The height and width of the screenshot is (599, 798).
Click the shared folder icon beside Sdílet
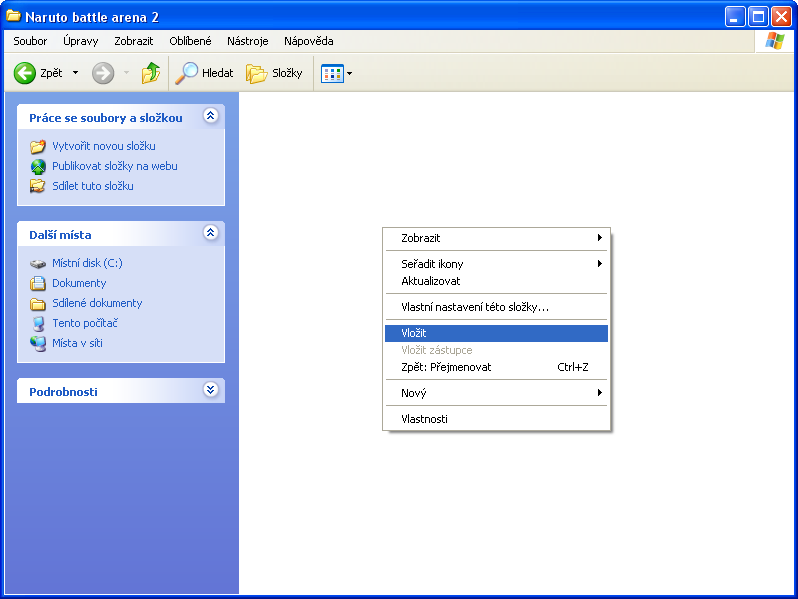pyautogui.click(x=38, y=186)
